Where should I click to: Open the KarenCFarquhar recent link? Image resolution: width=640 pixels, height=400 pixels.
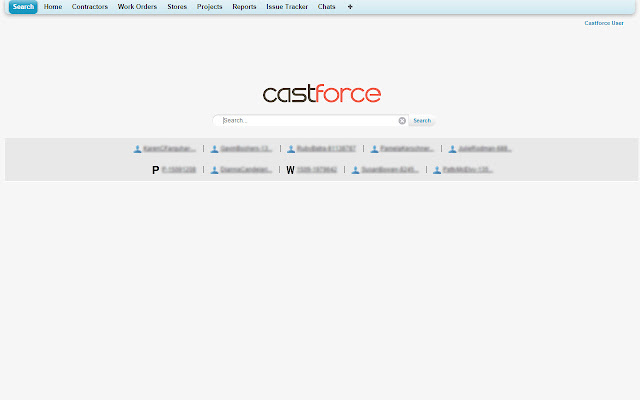tap(169, 149)
